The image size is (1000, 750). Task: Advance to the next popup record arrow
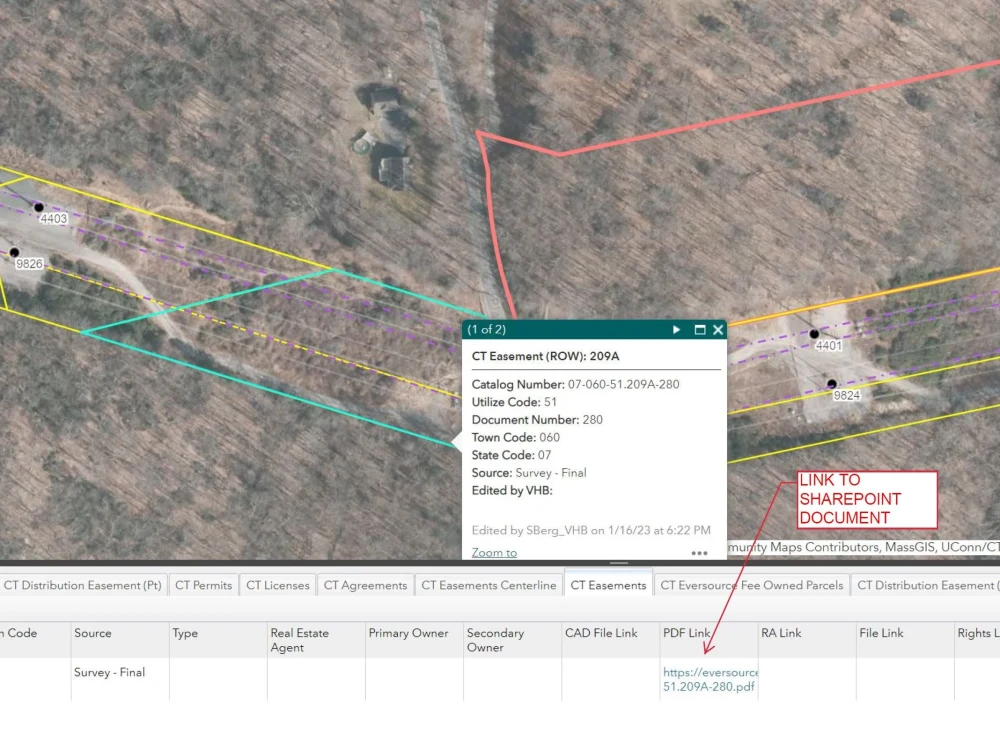676,329
